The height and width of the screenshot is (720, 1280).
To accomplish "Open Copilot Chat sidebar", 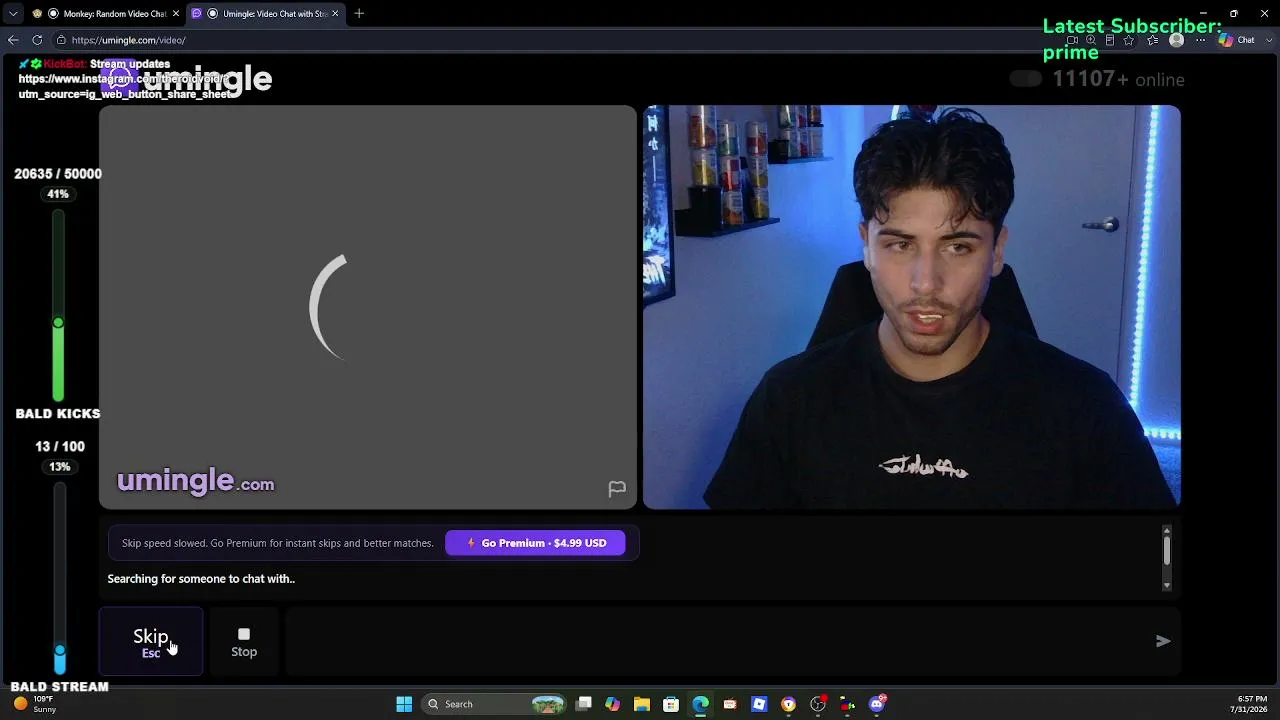I will point(1237,40).
